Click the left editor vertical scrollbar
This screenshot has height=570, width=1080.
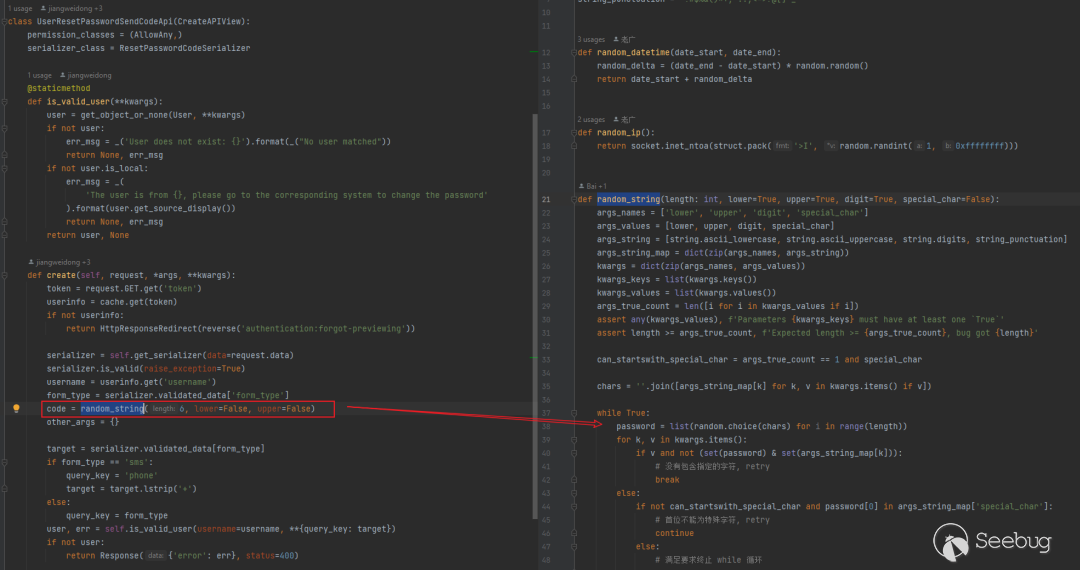click(533, 300)
